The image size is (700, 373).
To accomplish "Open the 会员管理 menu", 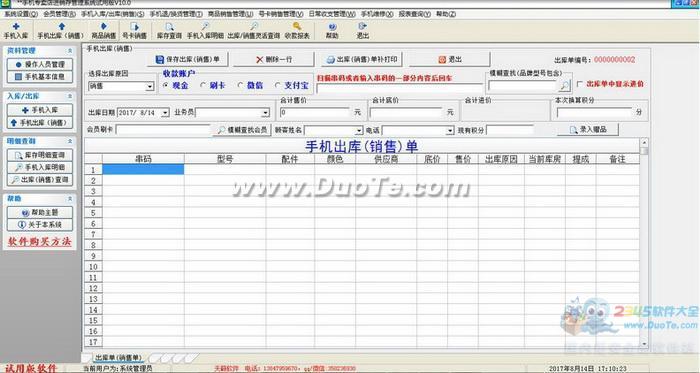I will click(59, 14).
